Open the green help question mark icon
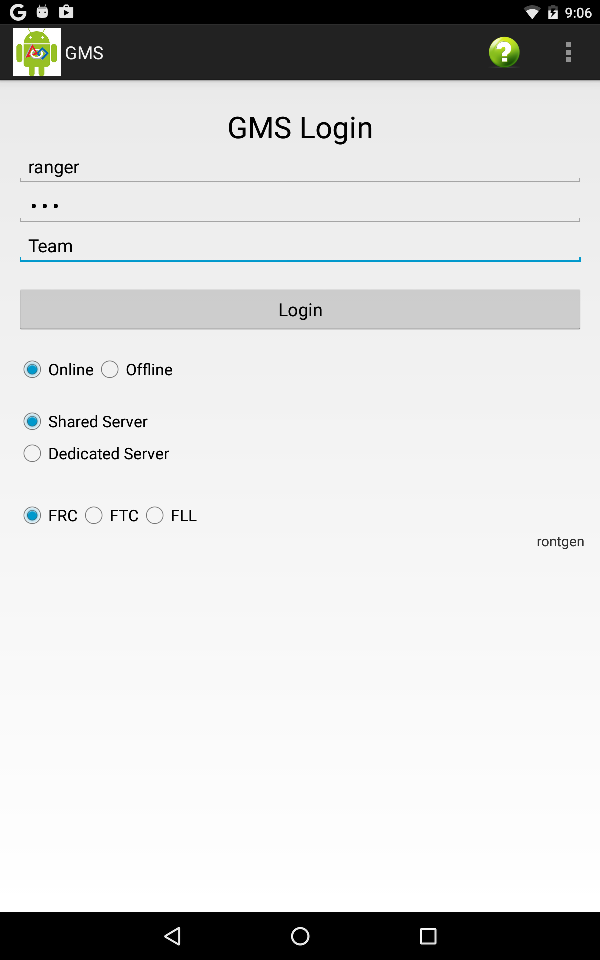 tap(504, 52)
